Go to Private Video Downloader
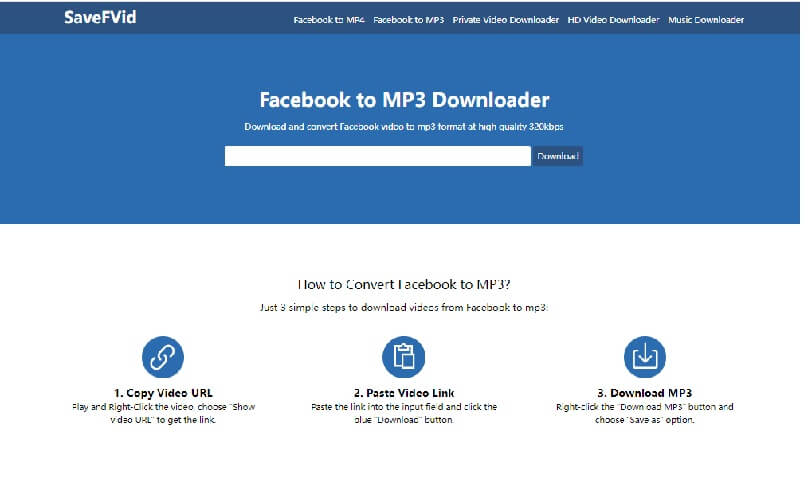811x496 pixels. point(505,20)
